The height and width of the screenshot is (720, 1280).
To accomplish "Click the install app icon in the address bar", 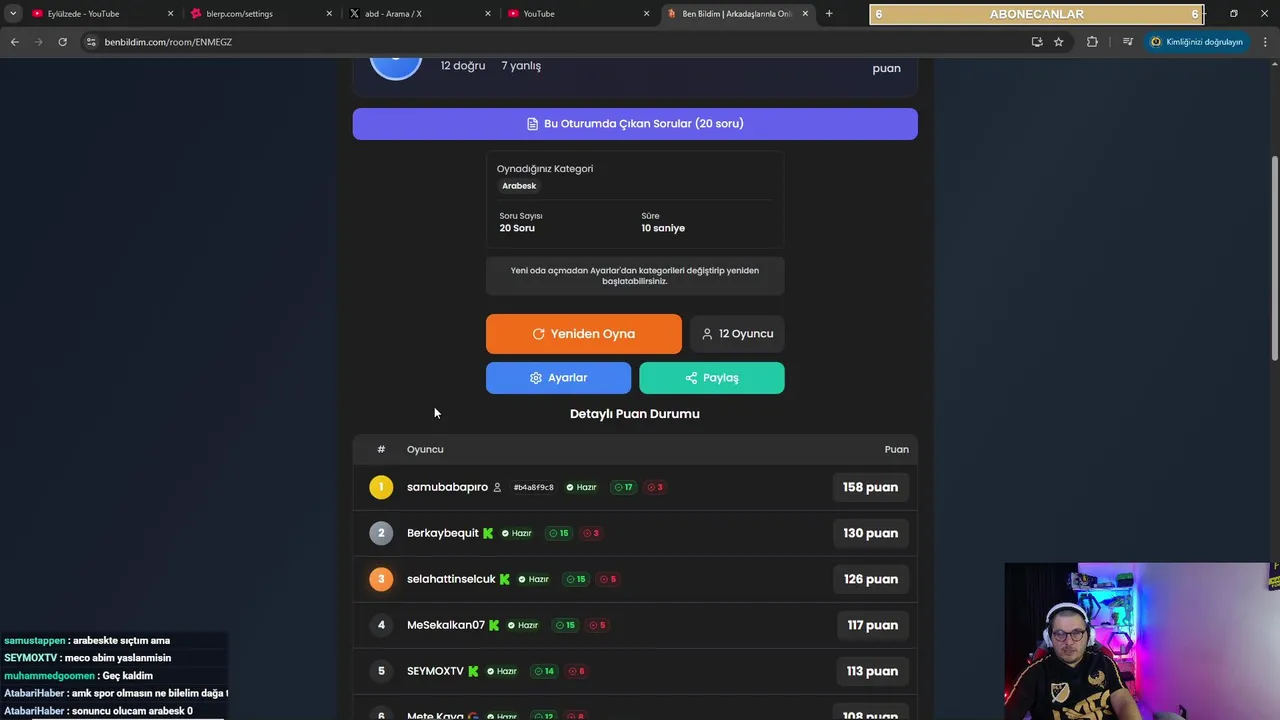I will coord(1037,42).
